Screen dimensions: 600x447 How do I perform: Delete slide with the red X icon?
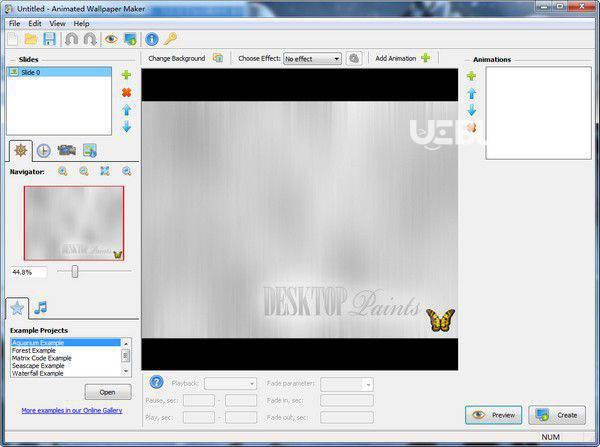126,92
